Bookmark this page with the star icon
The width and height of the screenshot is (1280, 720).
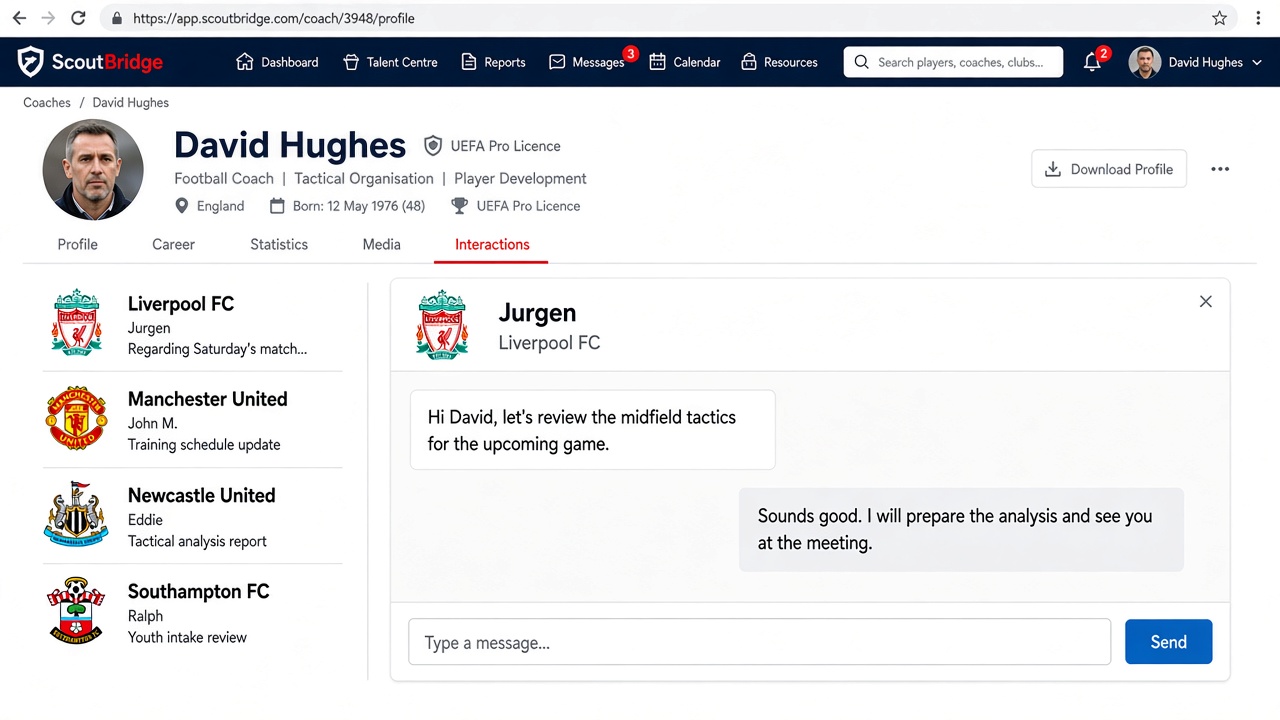pos(1219,18)
